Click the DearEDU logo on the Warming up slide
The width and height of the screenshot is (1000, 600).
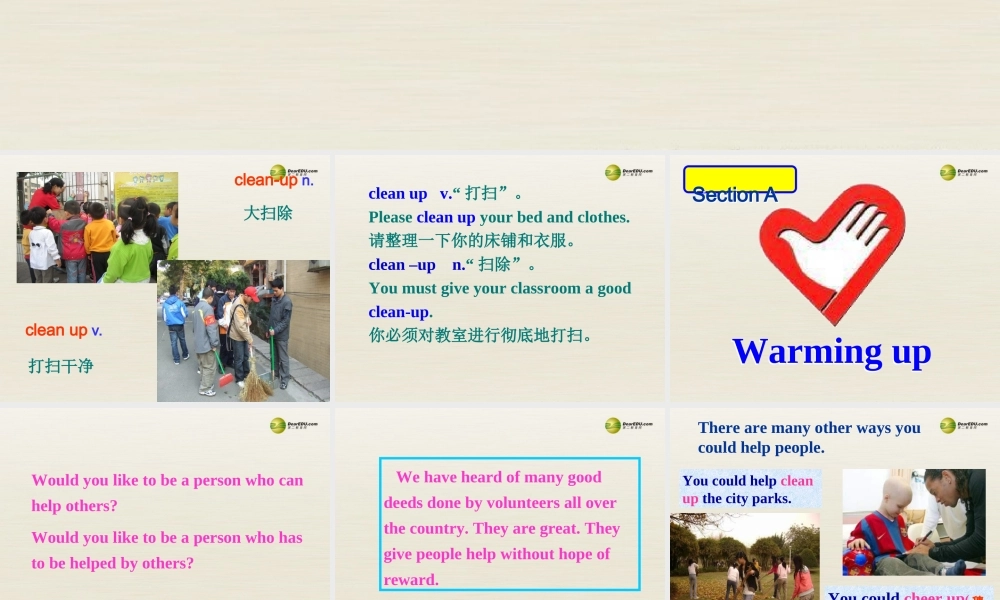[x=948, y=172]
